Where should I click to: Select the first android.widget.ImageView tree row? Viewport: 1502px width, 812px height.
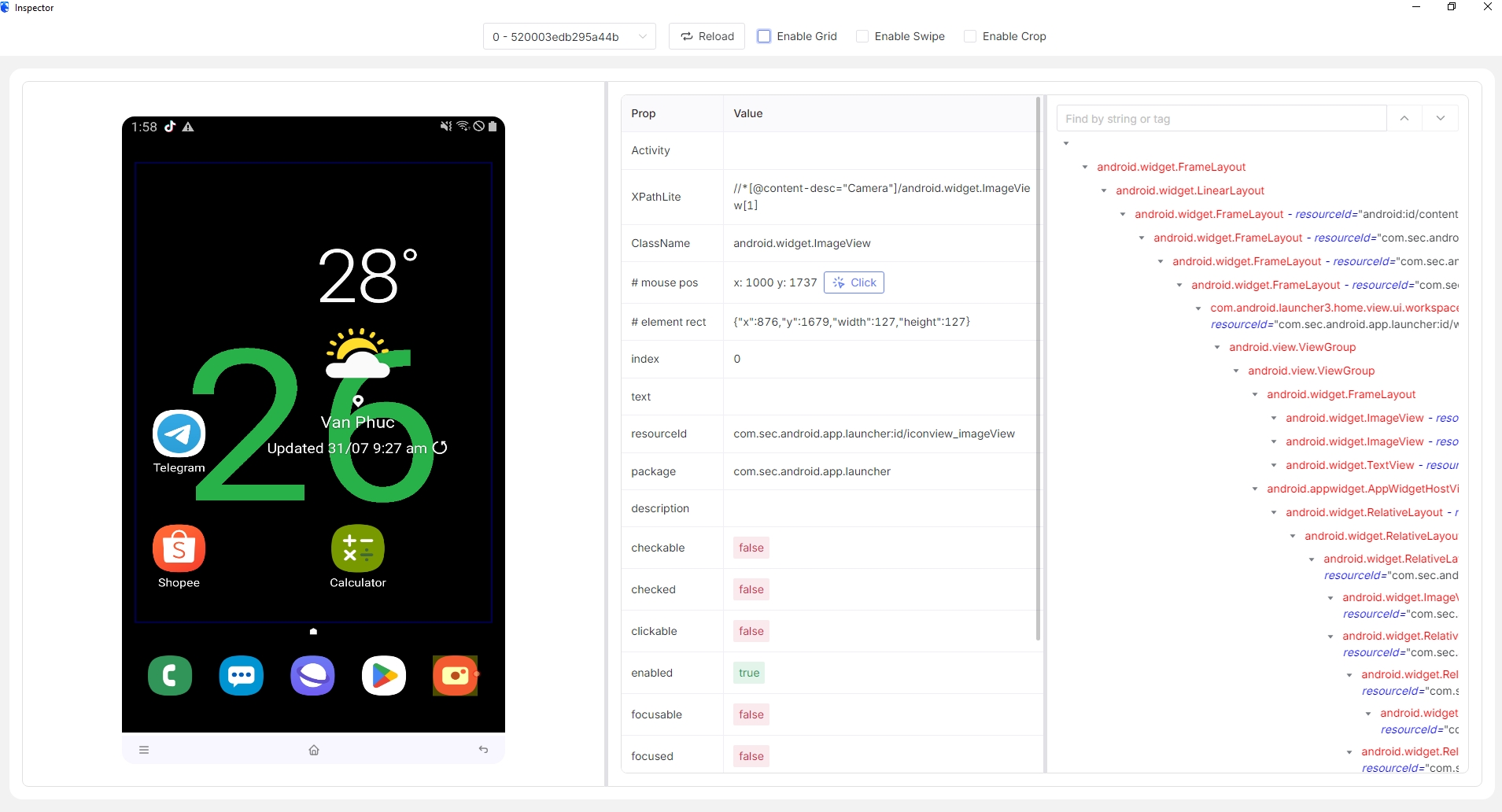click(x=1372, y=418)
